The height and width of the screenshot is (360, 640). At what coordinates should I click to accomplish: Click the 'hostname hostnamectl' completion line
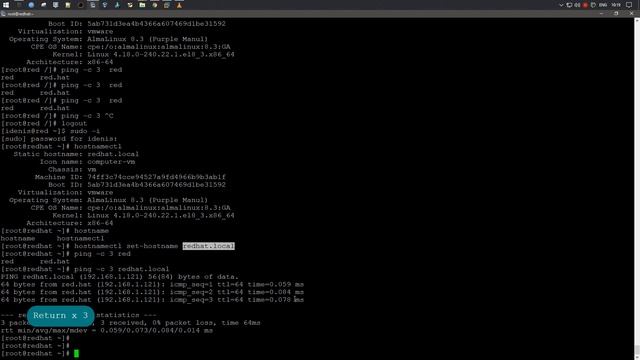(x=53, y=238)
